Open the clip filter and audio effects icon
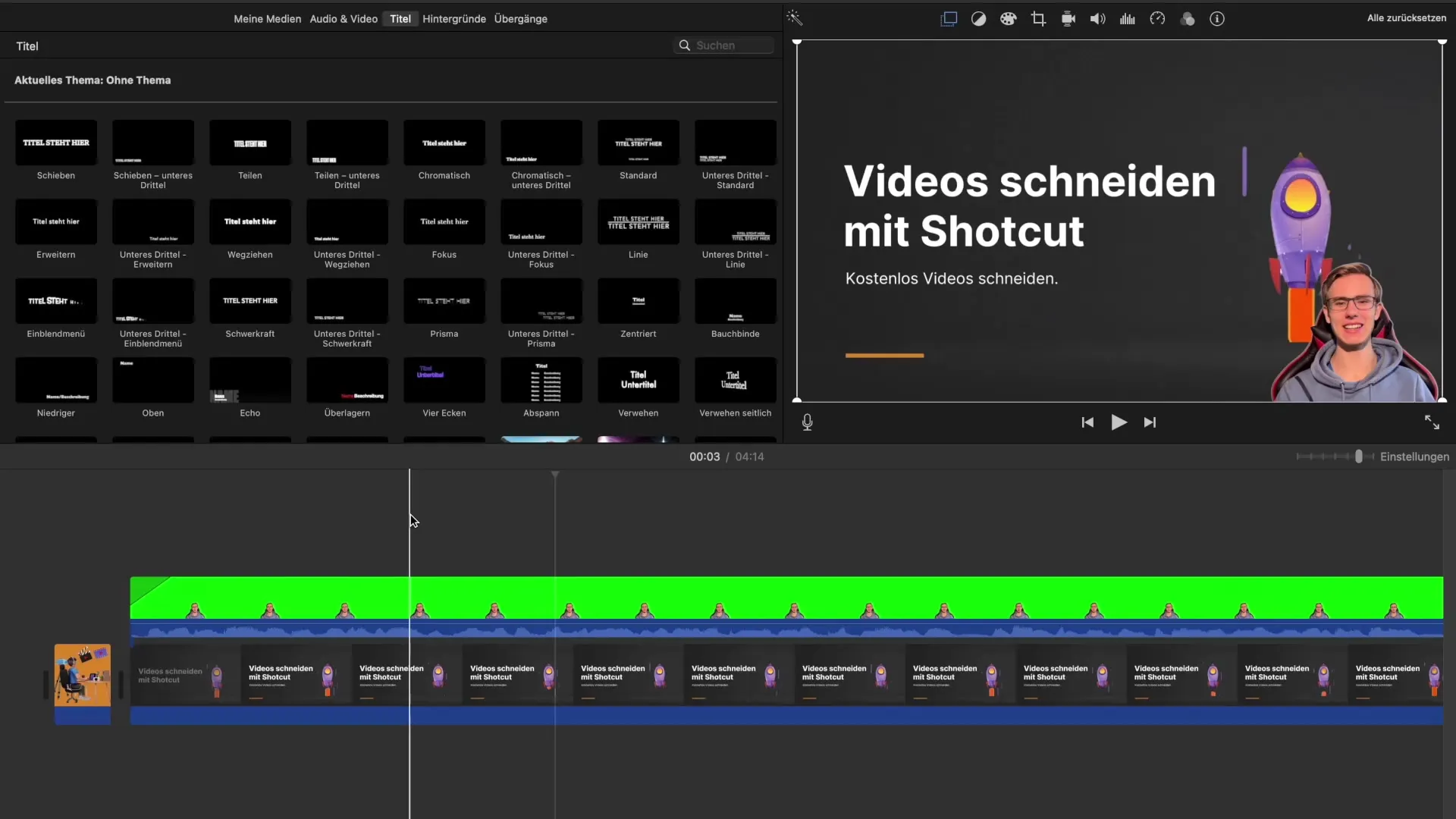Viewport: 1456px width, 819px height. [1188, 19]
